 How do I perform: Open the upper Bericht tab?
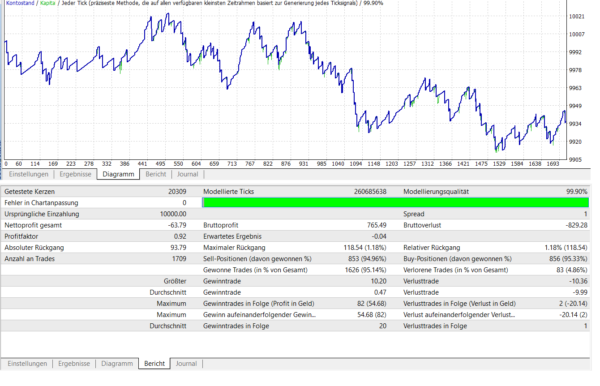156,174
